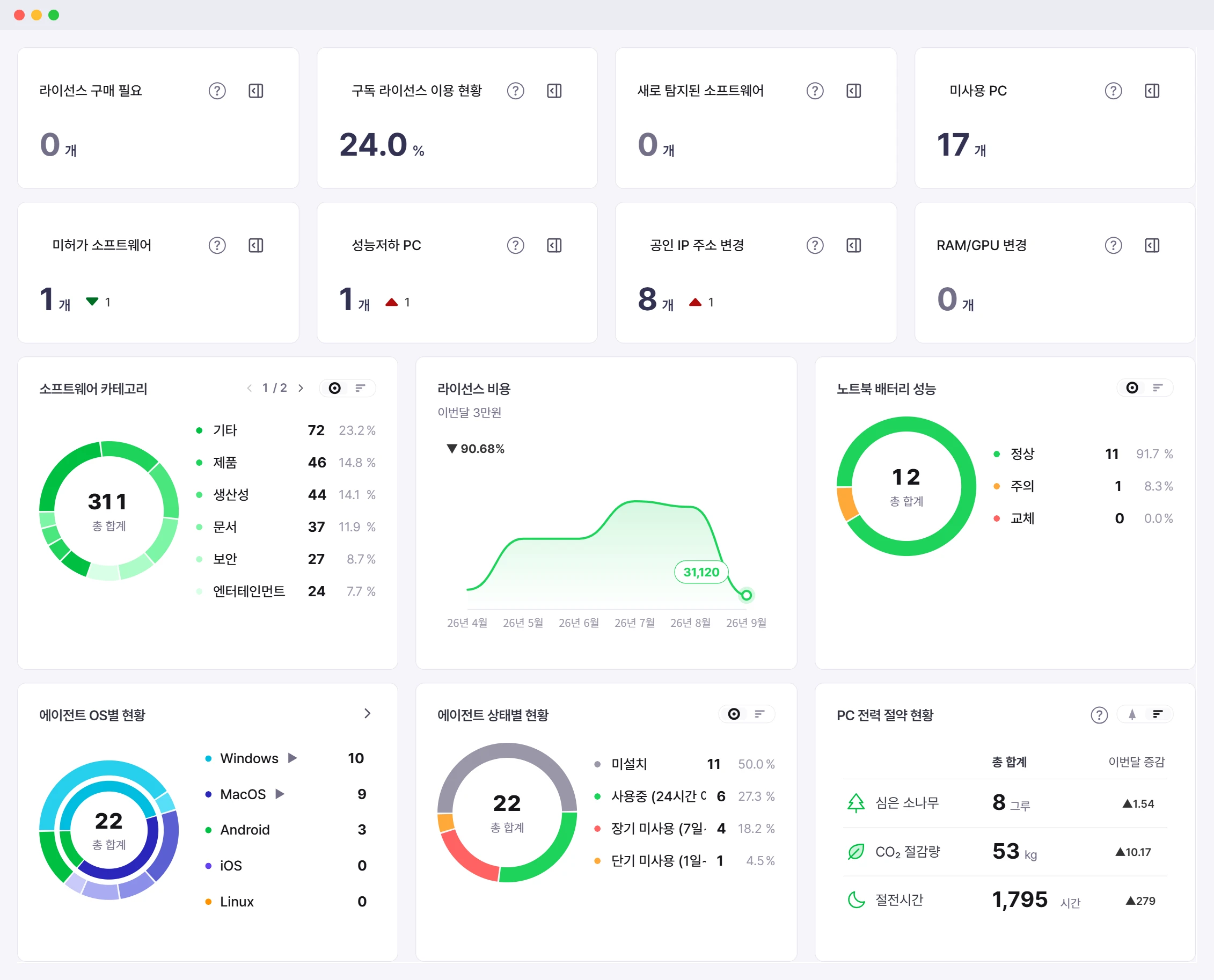This screenshot has height=980, width=1214.
Task: Switch PC 전력 절약 현황 to list view
Action: pos(1158,714)
